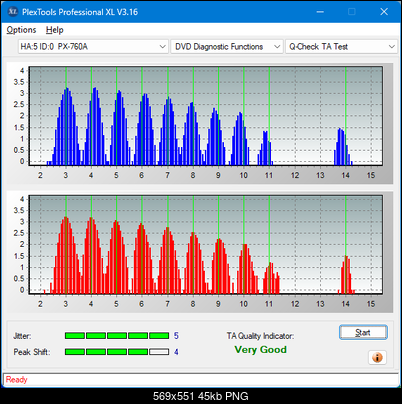Image resolution: width=402 pixels, height=404 pixels.
Task: Click the Peak Shift value 4
Action: [x=176, y=352]
